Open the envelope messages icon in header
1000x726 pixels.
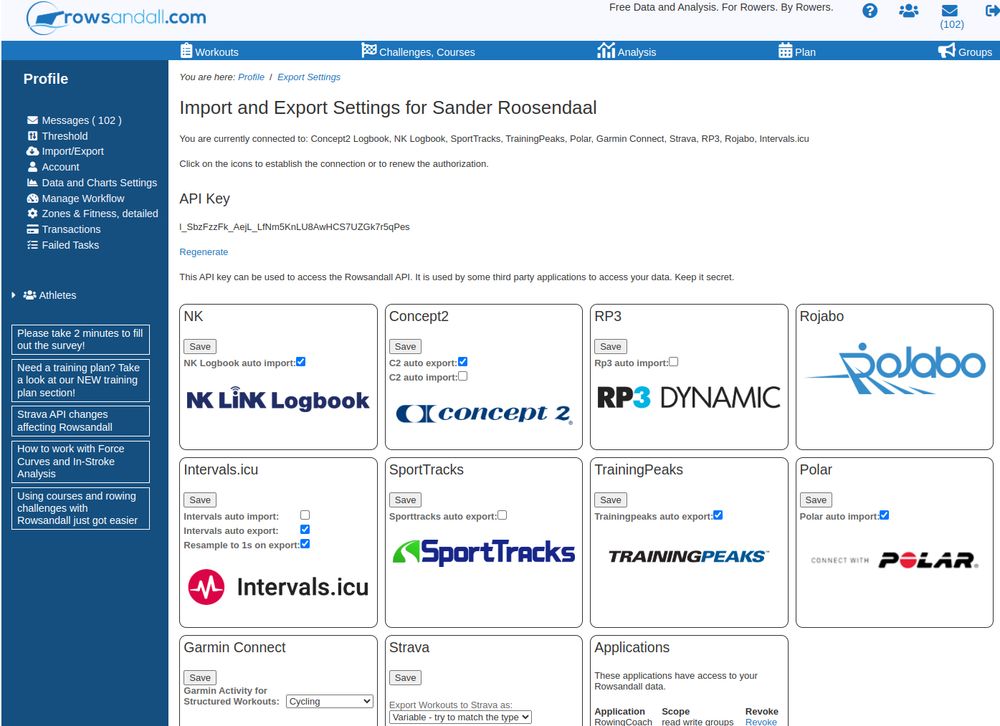tap(950, 11)
